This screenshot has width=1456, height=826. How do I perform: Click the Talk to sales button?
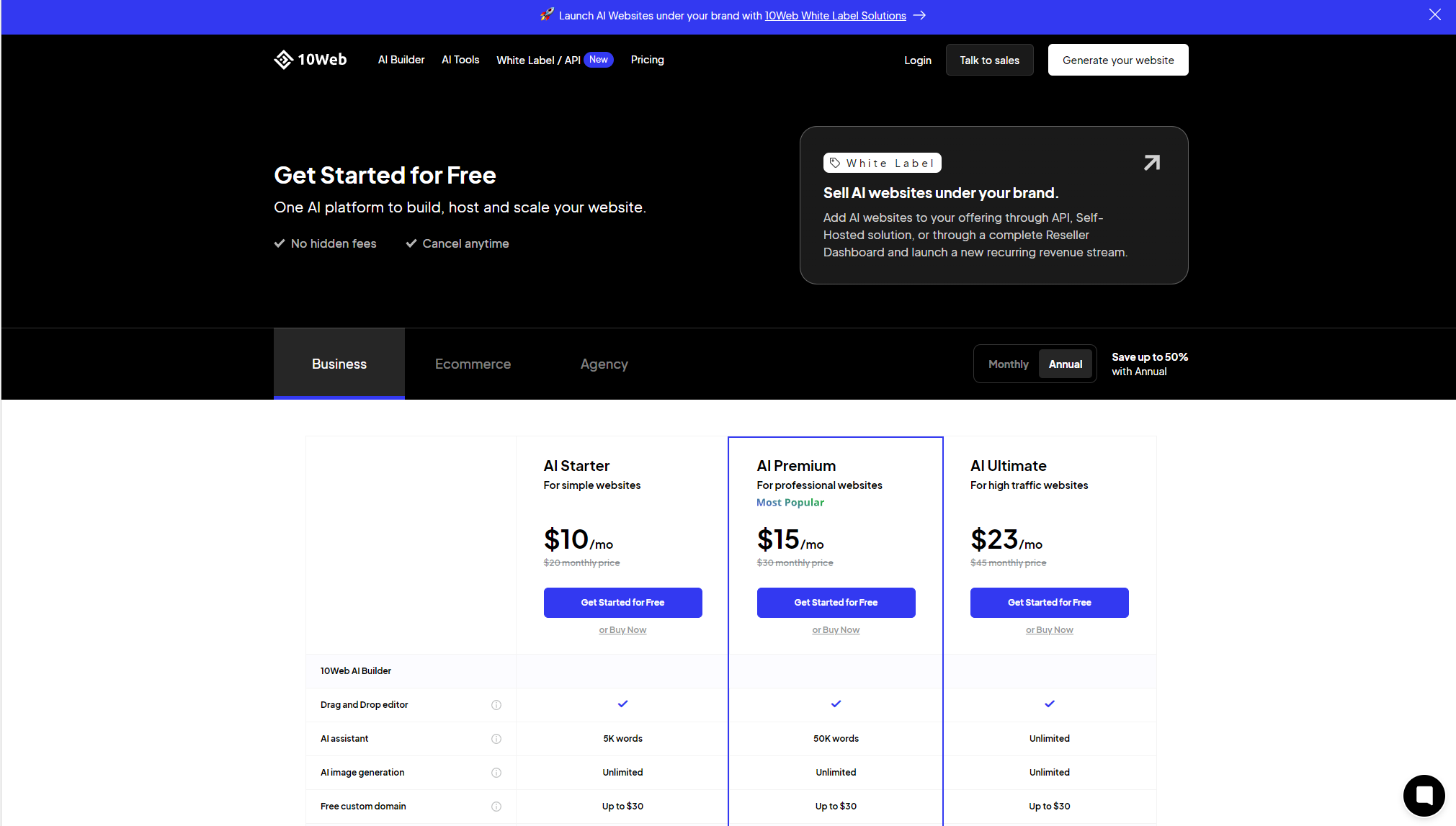tap(989, 60)
